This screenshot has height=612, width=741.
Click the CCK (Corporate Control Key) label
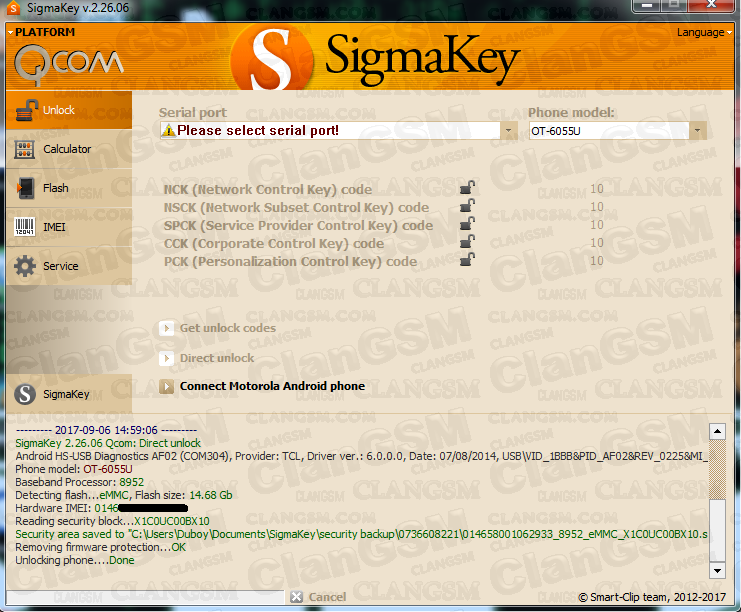274,243
